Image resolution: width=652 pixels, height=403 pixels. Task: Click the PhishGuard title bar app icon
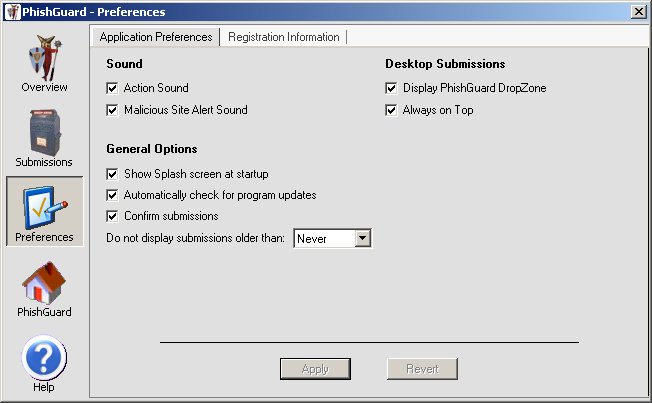pos(12,12)
